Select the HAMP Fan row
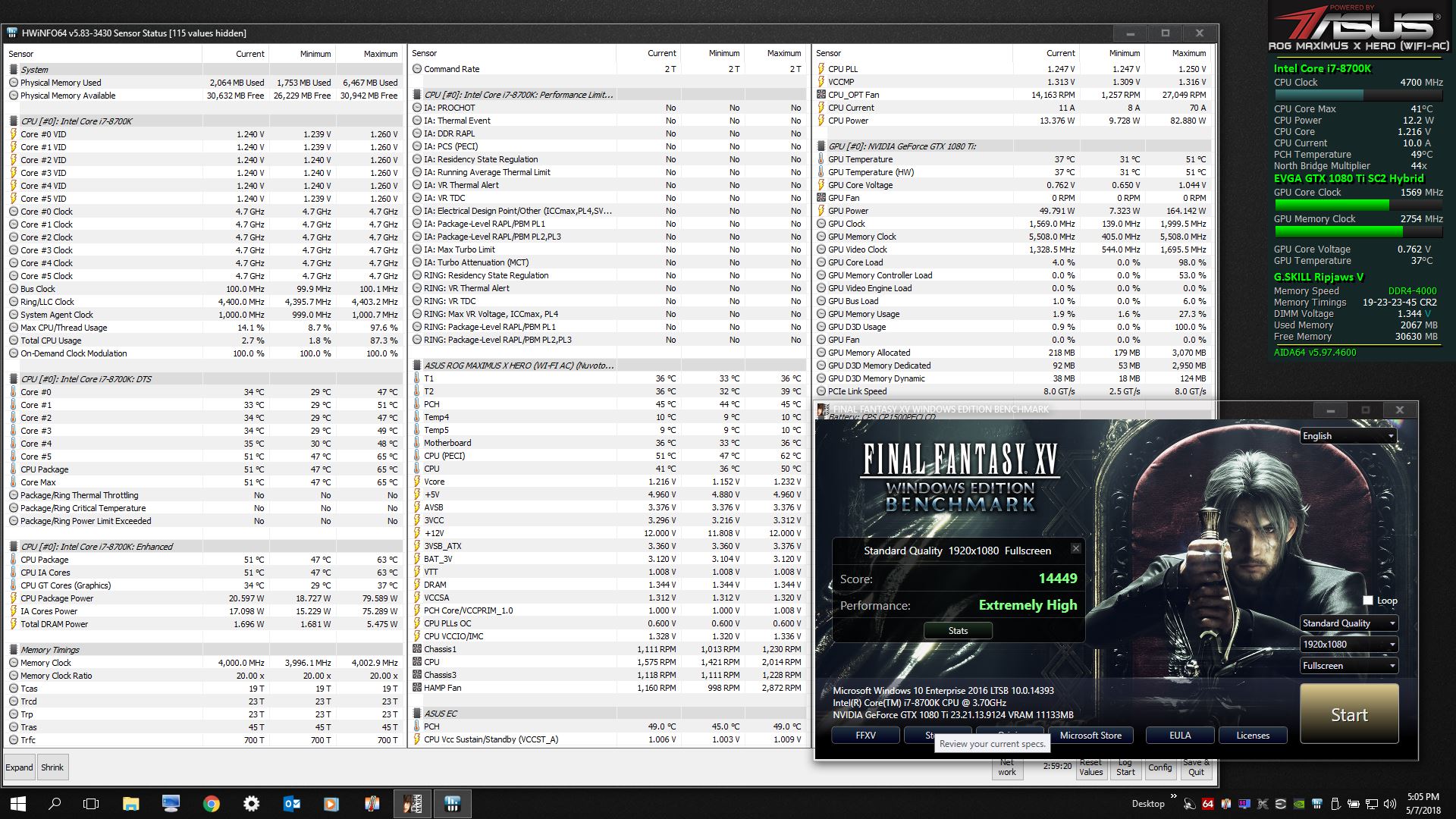The image size is (1456, 819). (607, 688)
